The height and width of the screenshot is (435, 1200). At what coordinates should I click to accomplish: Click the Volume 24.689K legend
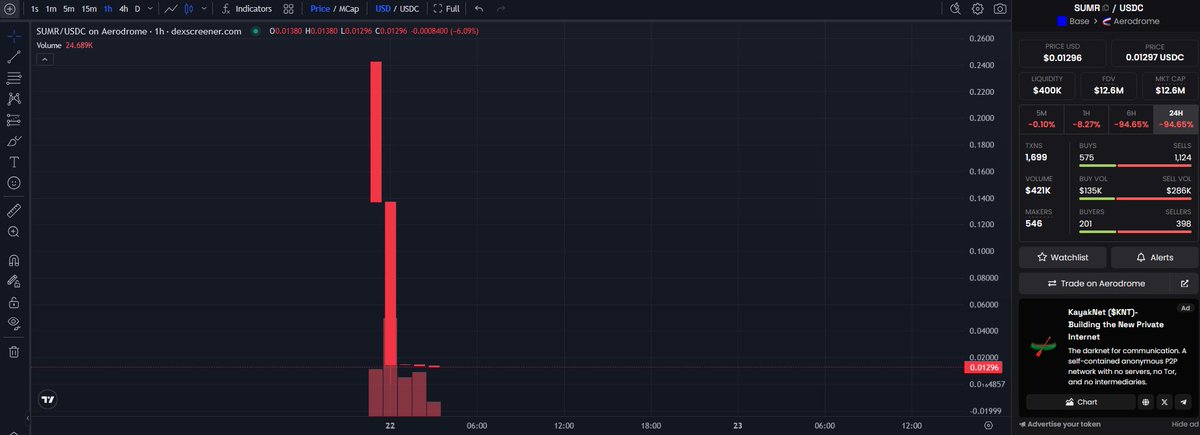pos(63,45)
